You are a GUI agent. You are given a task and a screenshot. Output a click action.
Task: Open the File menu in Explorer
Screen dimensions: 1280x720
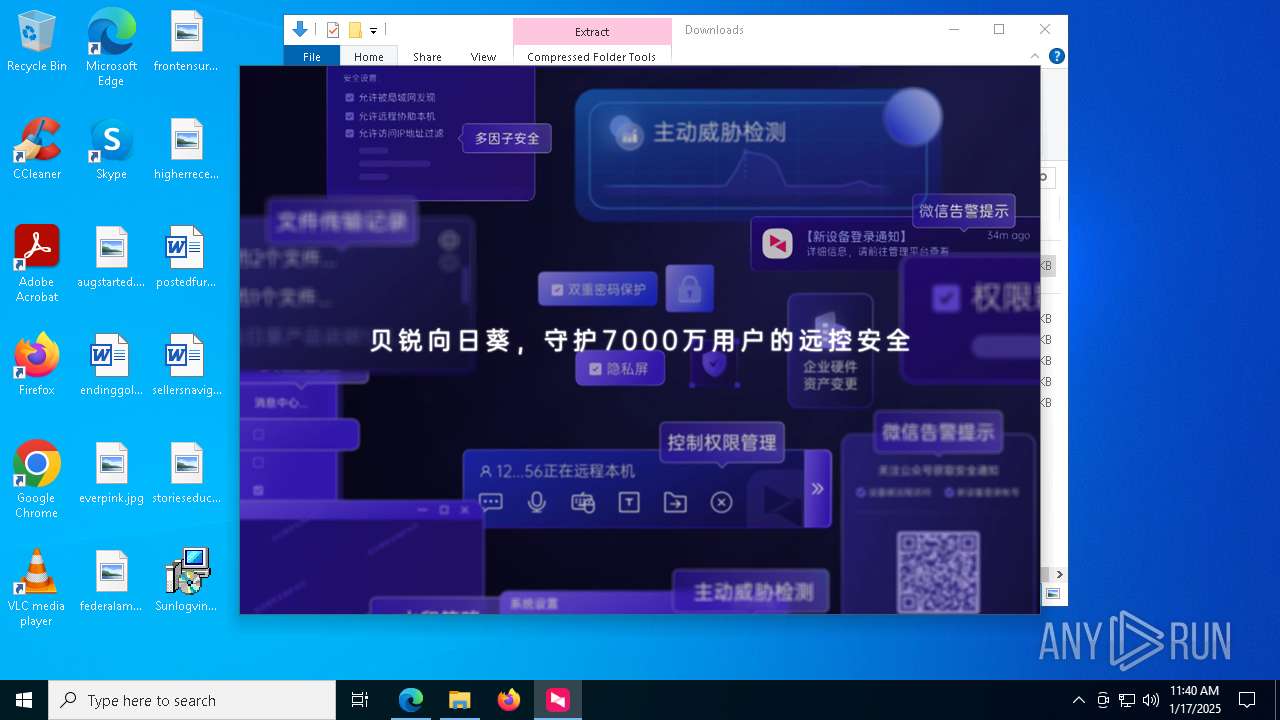(x=312, y=57)
